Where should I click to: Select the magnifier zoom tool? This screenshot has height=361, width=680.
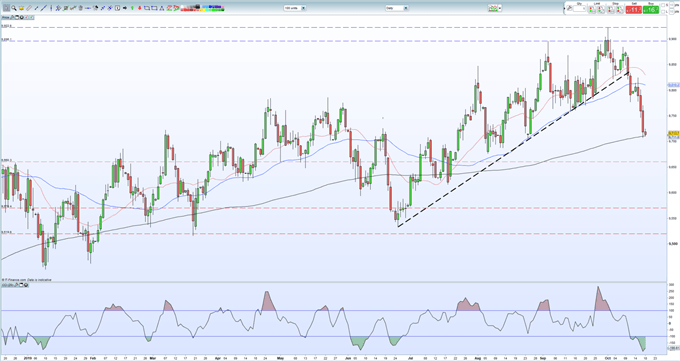[14, 8]
